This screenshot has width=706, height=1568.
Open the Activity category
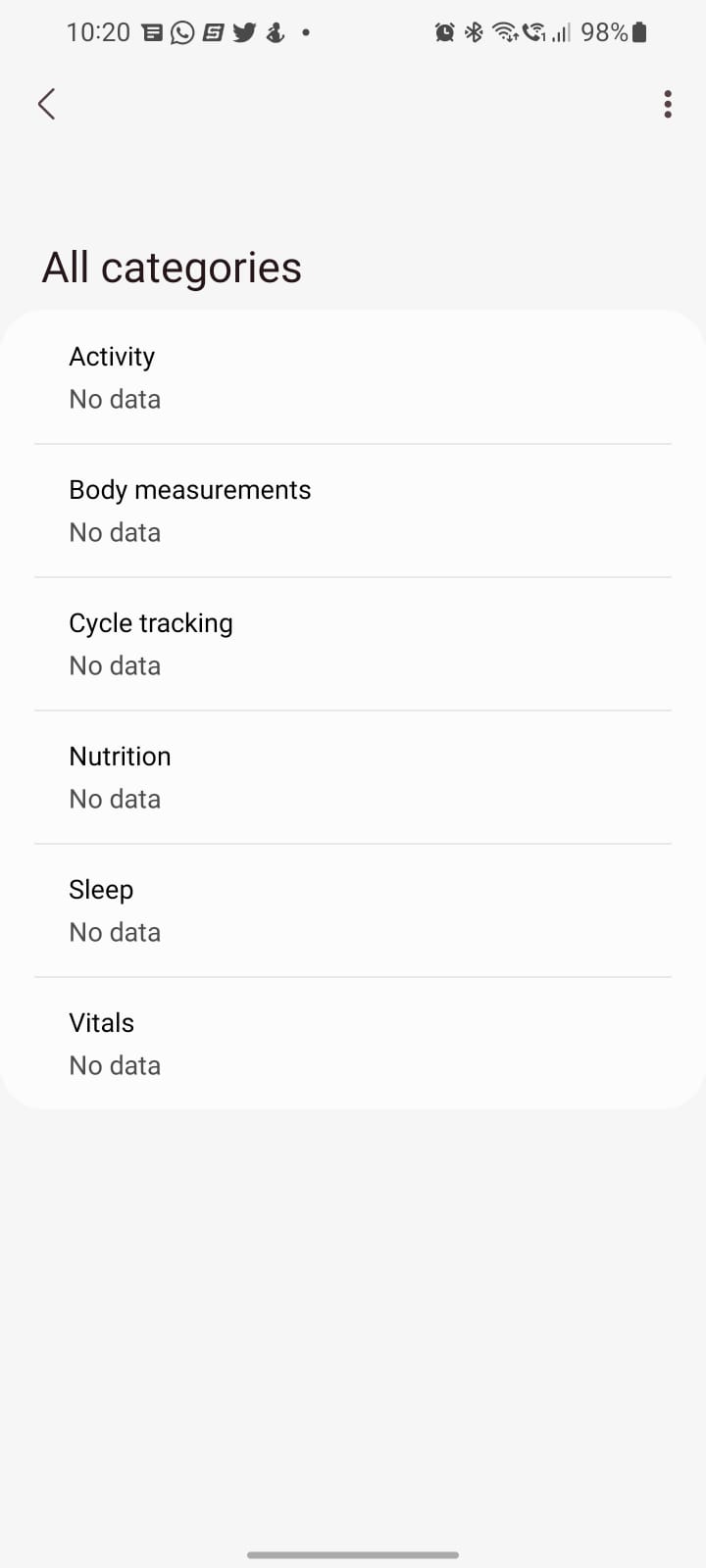(x=353, y=377)
